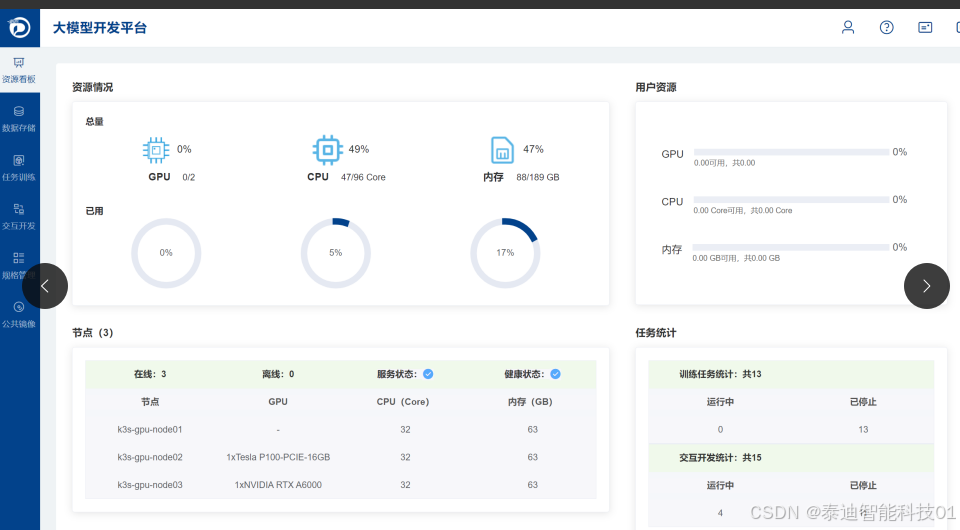Click the 节点 (3) section heading
The height and width of the screenshot is (530, 960).
point(92,333)
